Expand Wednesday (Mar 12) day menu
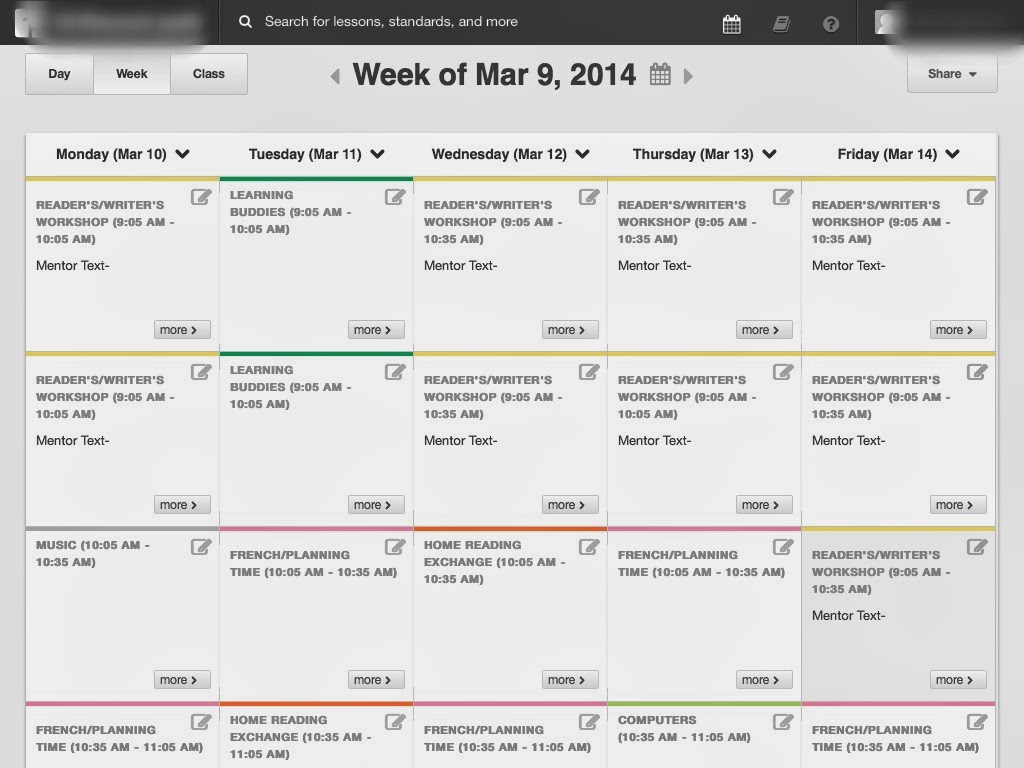 [583, 154]
